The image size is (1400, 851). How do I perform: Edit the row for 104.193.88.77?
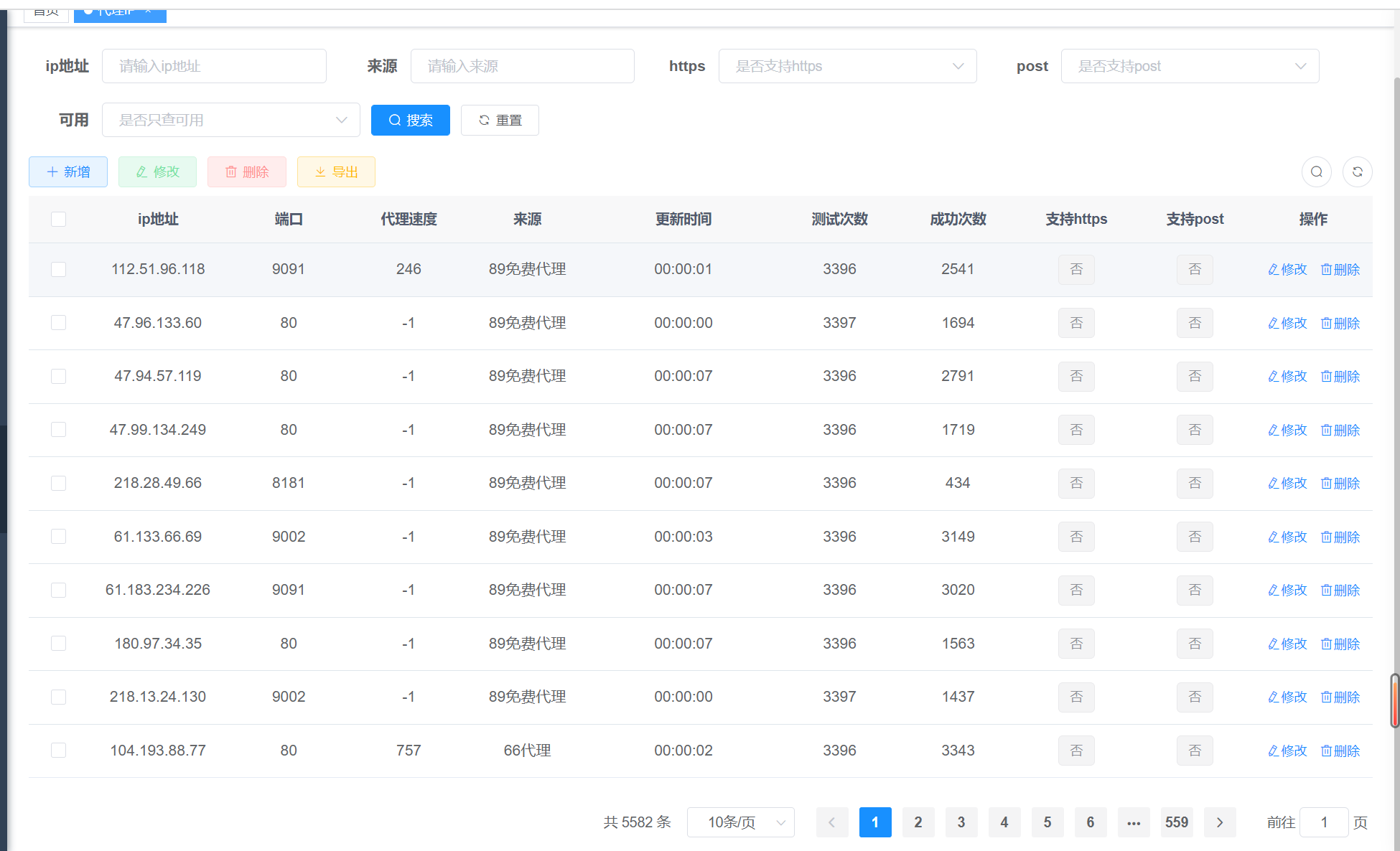pyautogui.click(x=1287, y=751)
